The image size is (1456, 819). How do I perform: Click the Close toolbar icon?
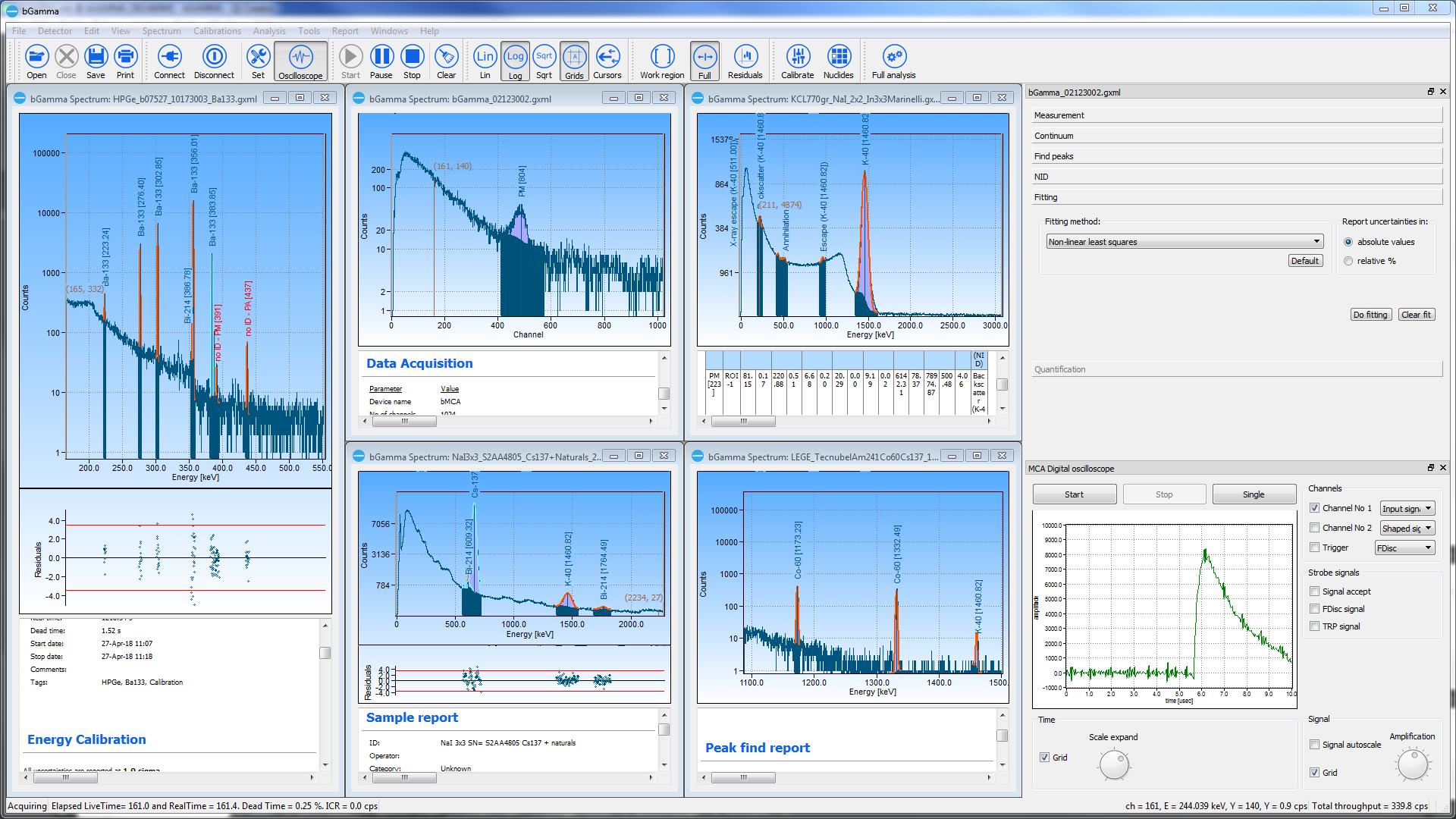(66, 61)
